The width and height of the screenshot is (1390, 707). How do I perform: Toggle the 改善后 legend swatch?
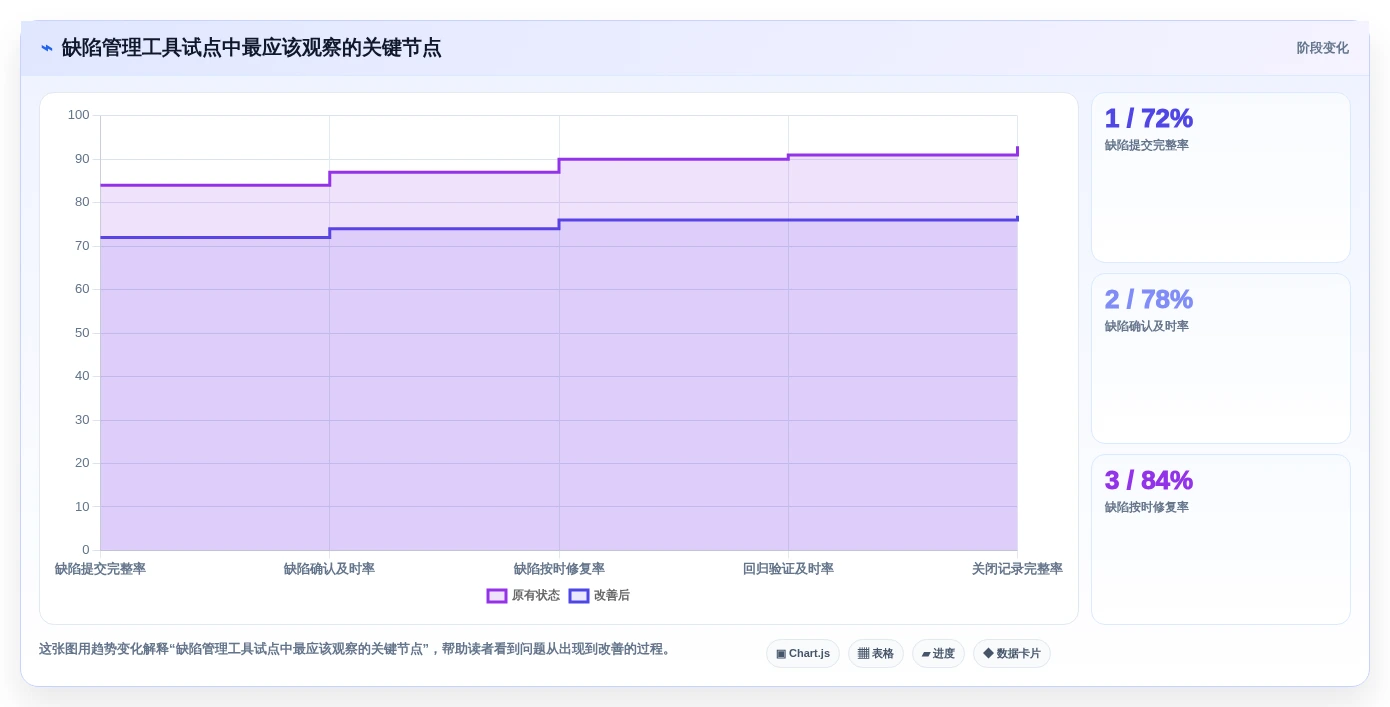pos(579,596)
